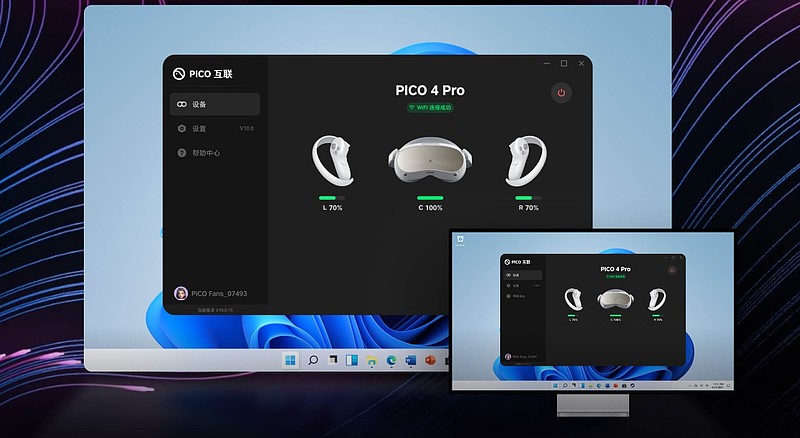The height and width of the screenshot is (438, 800).
Task: Close the large PICO 互联 window
Action: [581, 63]
